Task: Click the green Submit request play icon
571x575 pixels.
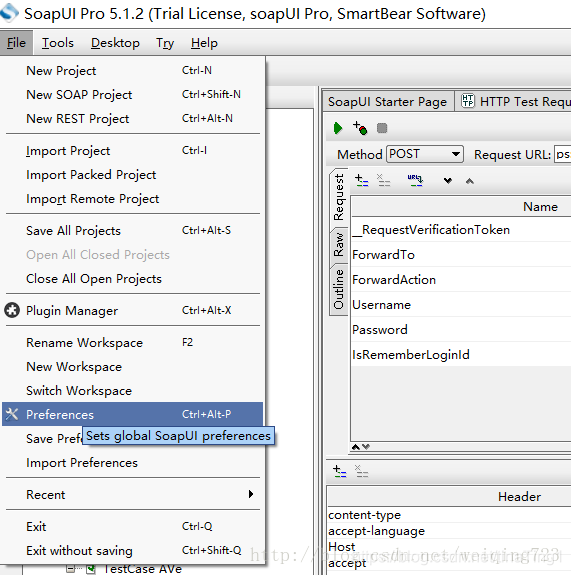Action: point(338,128)
